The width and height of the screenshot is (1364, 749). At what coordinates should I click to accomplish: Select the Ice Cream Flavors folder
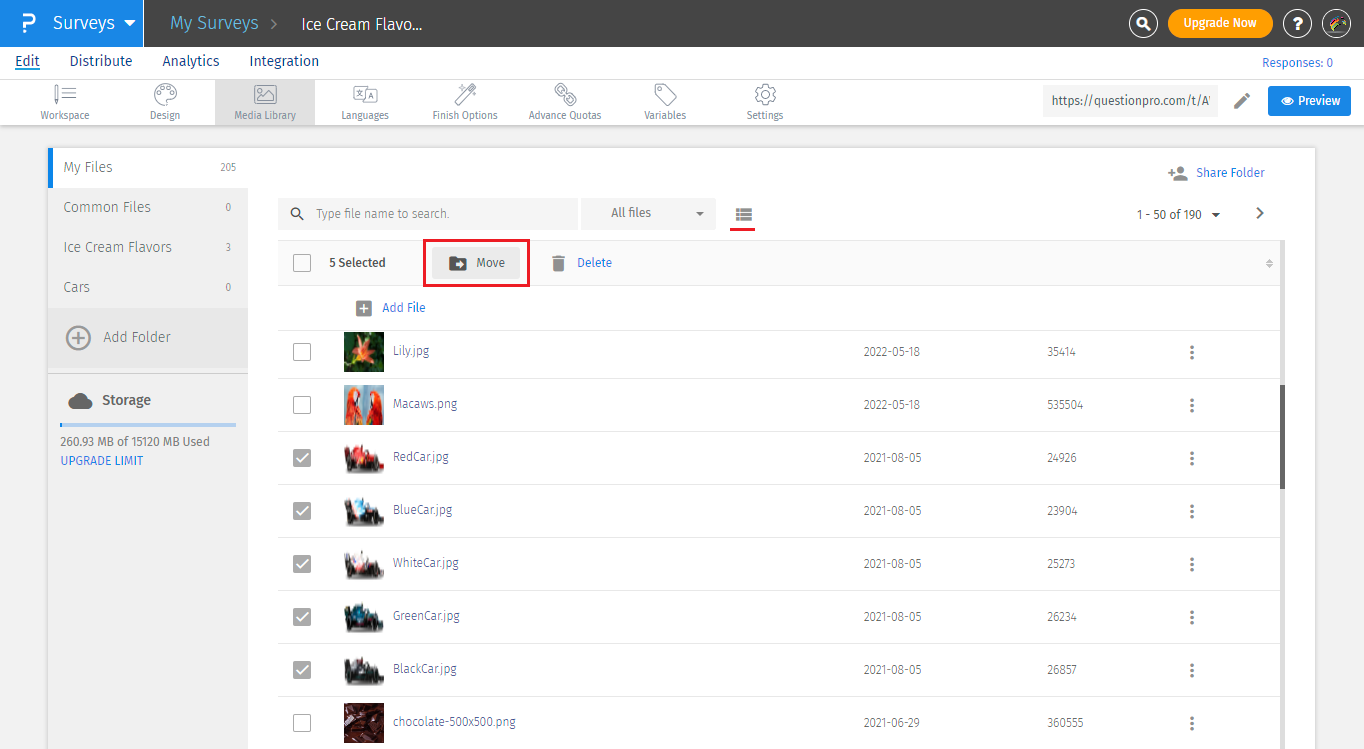coord(148,247)
